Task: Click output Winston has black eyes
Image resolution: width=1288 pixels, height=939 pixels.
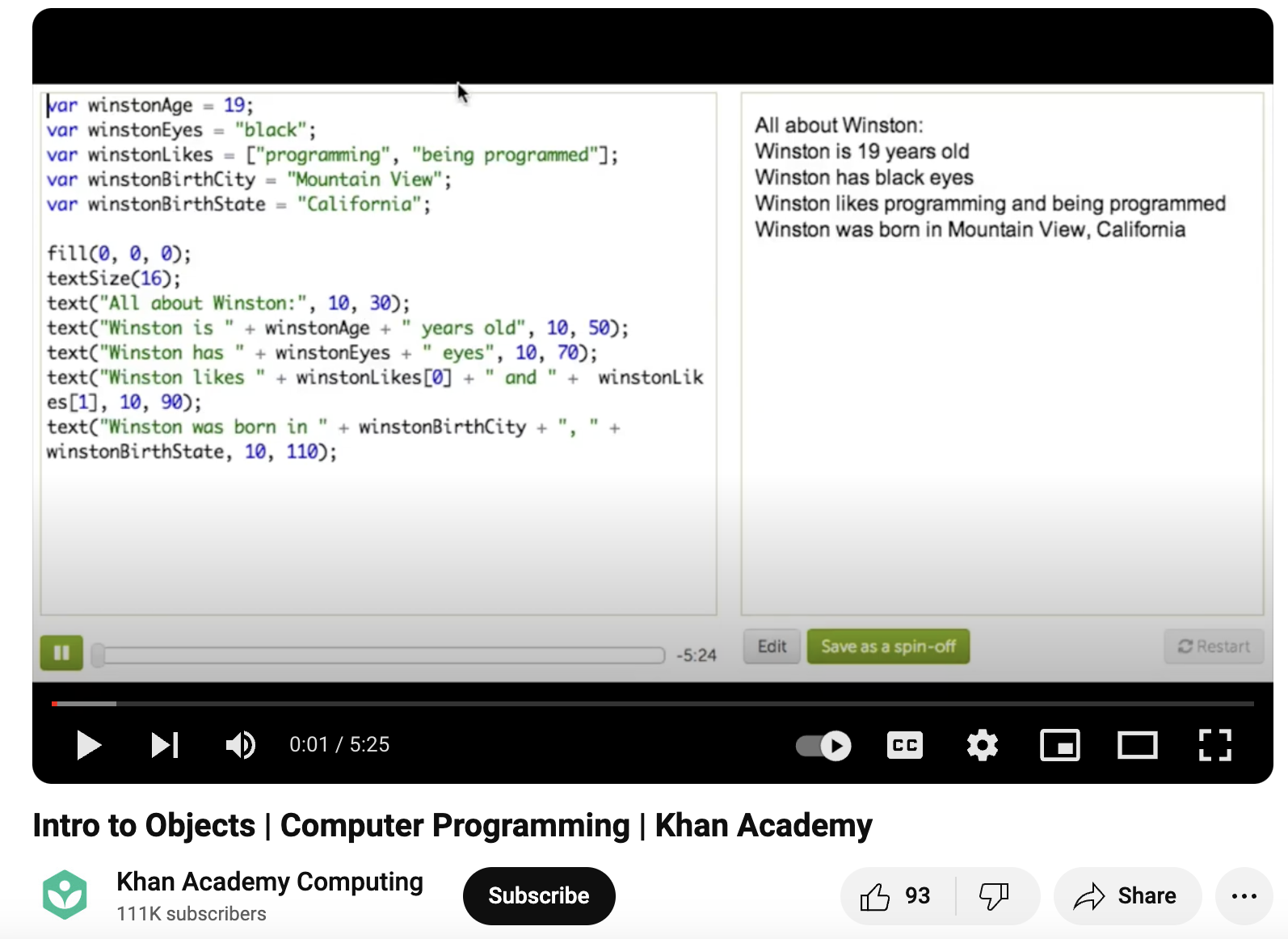Action: 864,177
